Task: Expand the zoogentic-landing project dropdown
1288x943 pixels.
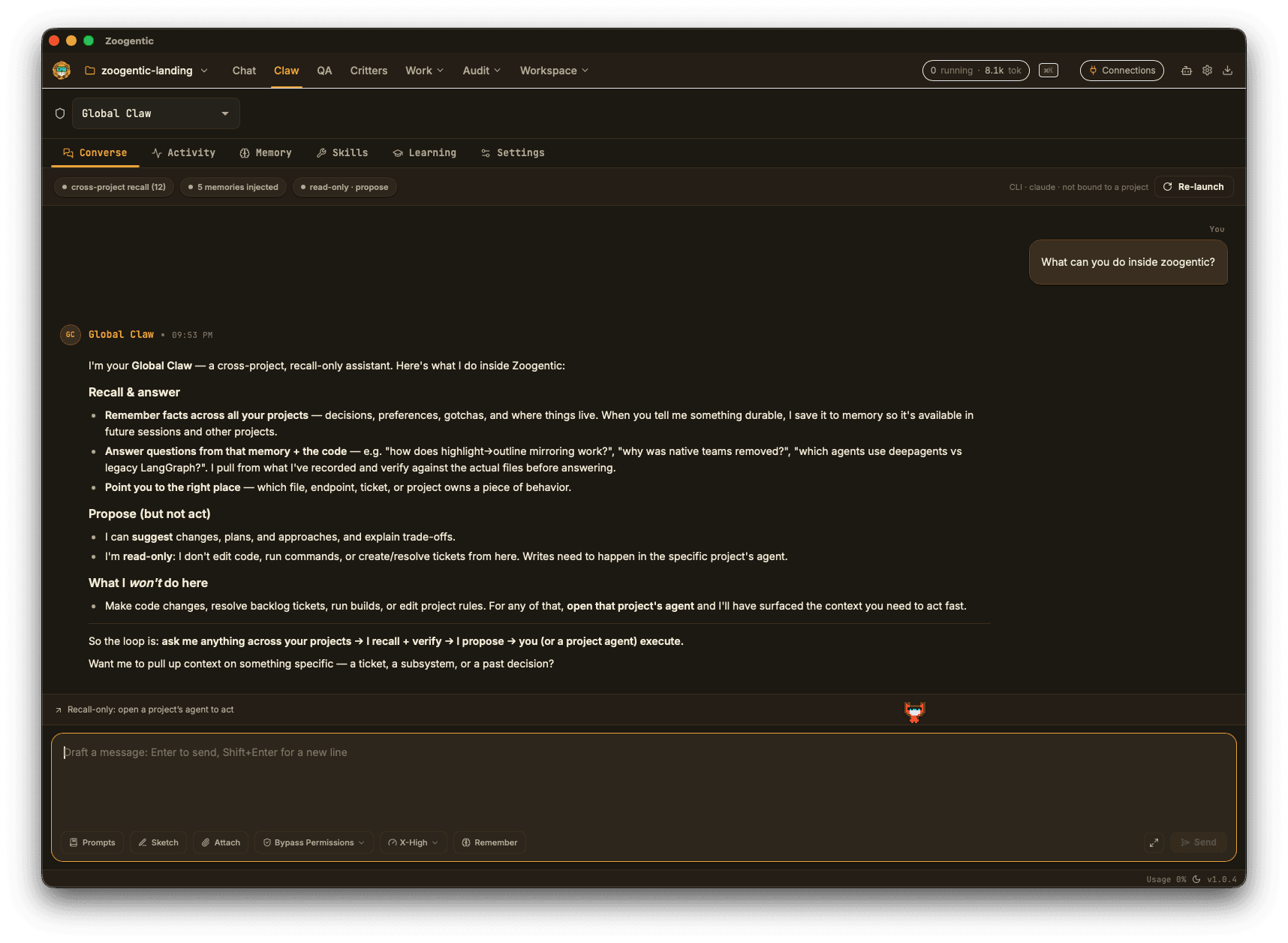Action: point(146,71)
